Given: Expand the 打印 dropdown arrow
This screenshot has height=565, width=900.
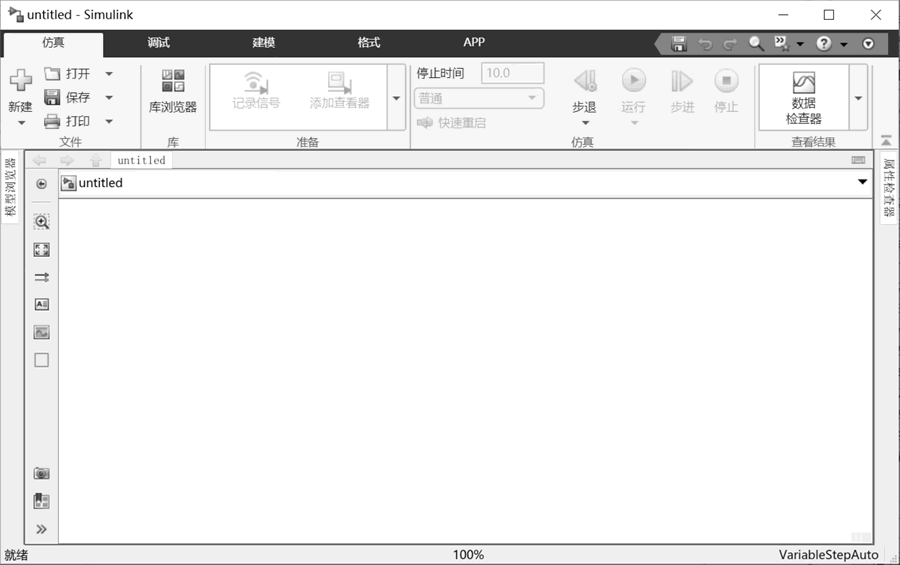Looking at the screenshot, I should tap(109, 121).
